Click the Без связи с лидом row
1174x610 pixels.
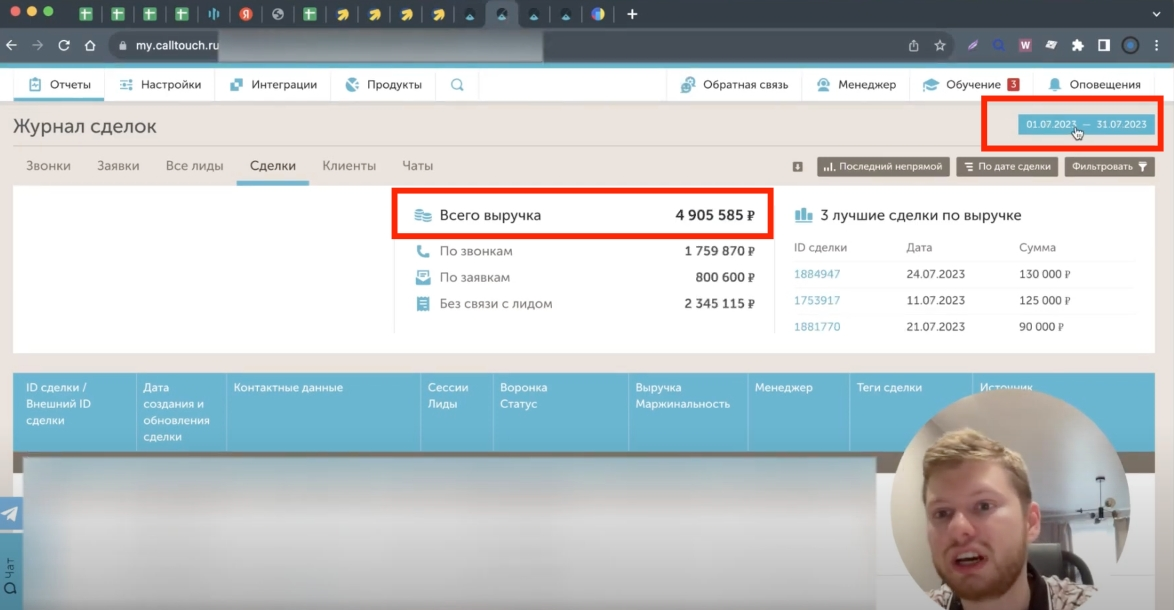584,303
